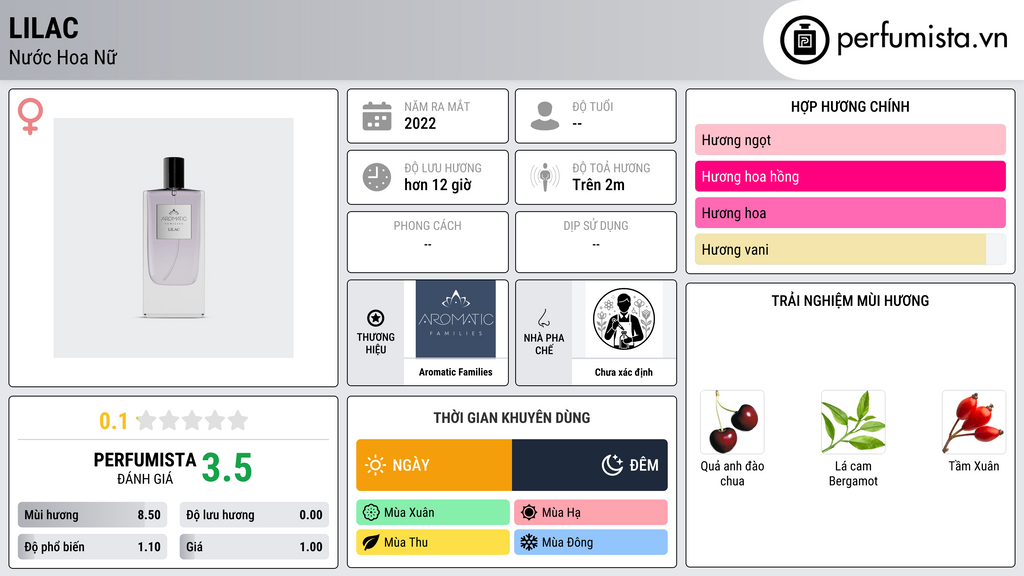Click the perfumista.vn perfume bottle logo icon
The image size is (1024, 576).
click(804, 40)
